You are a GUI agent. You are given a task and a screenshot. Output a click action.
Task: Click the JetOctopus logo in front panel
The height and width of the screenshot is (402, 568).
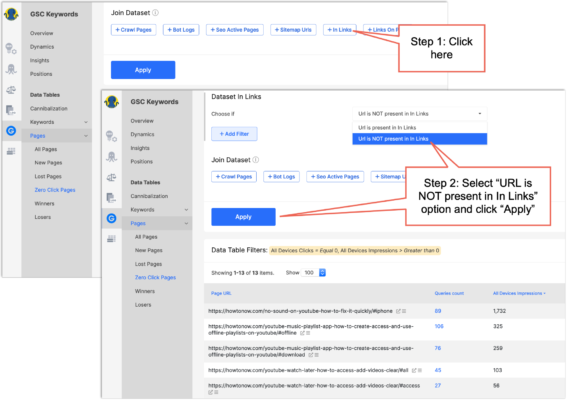[x=112, y=102]
